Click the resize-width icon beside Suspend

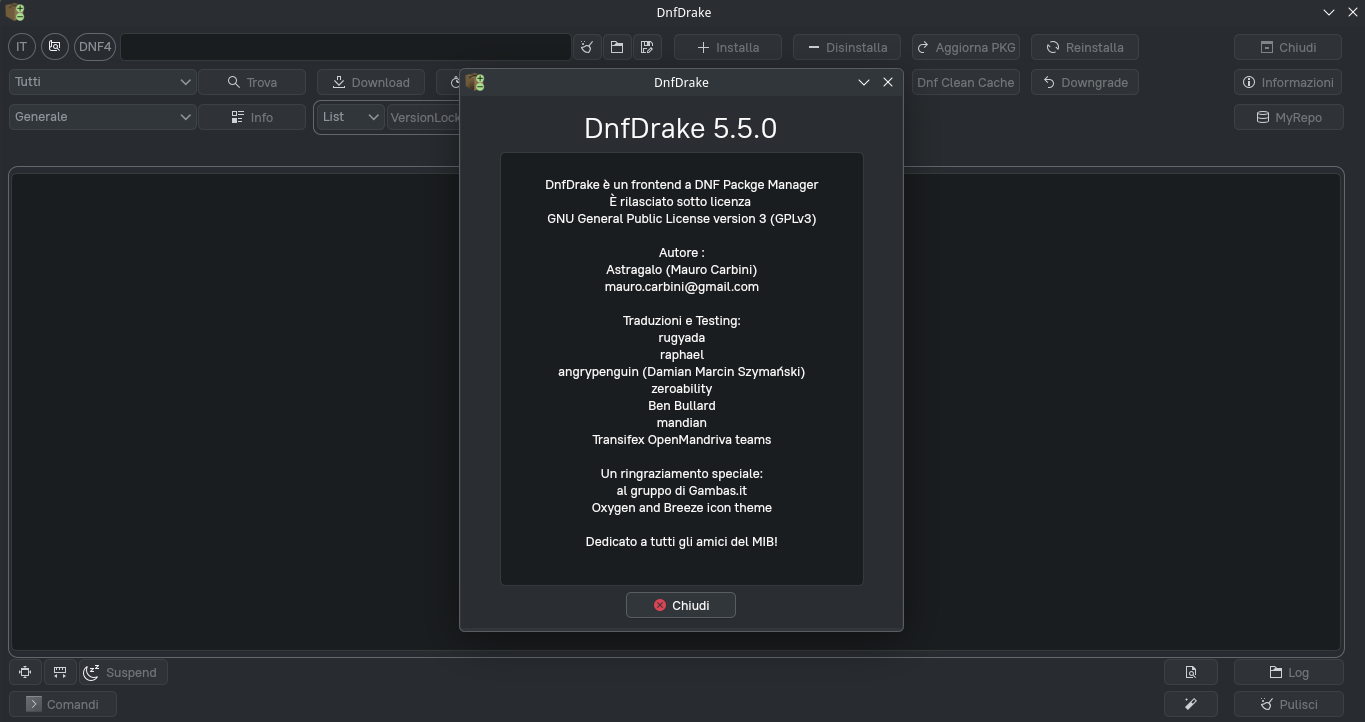(60, 673)
